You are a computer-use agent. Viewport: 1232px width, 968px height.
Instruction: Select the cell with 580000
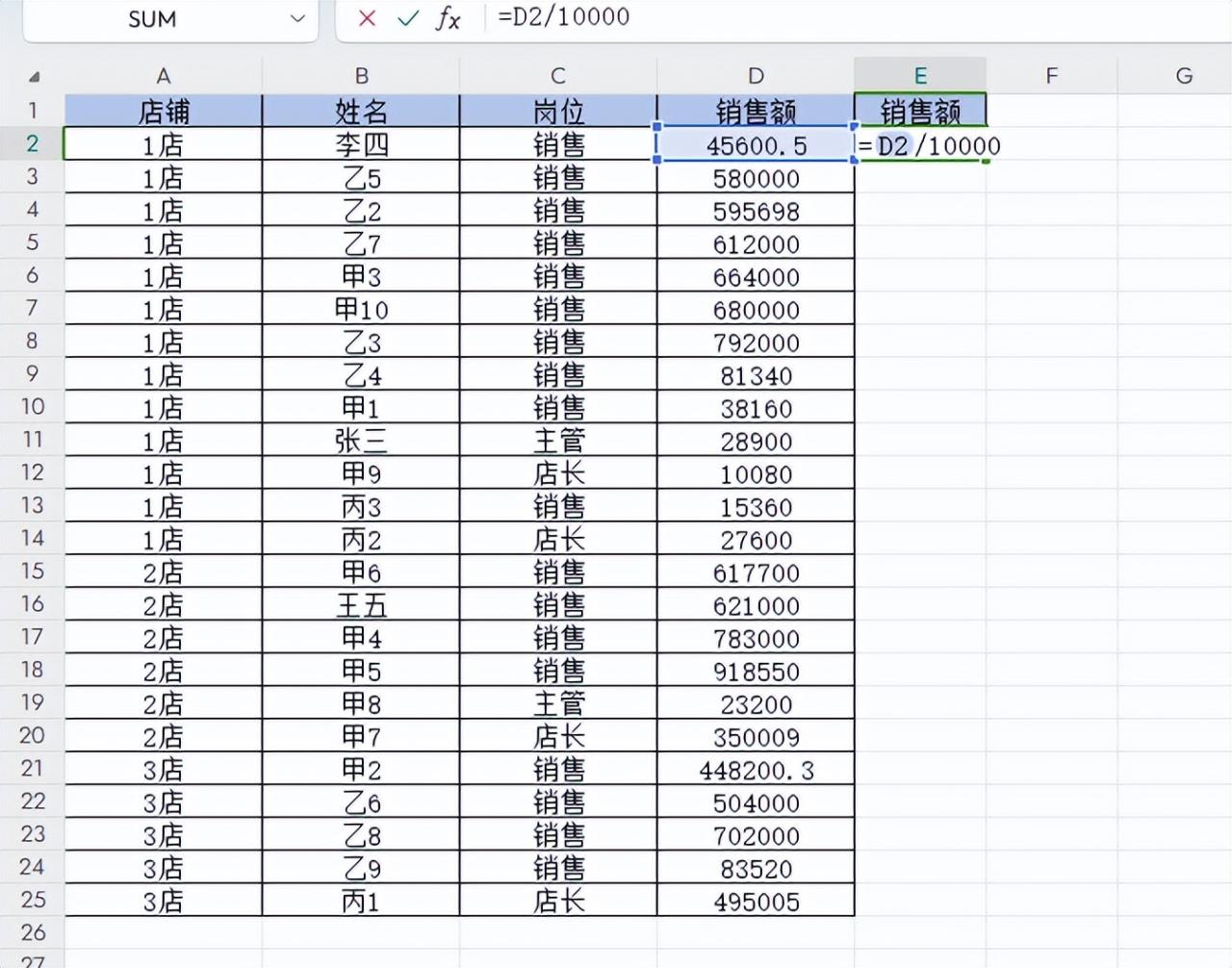click(756, 178)
